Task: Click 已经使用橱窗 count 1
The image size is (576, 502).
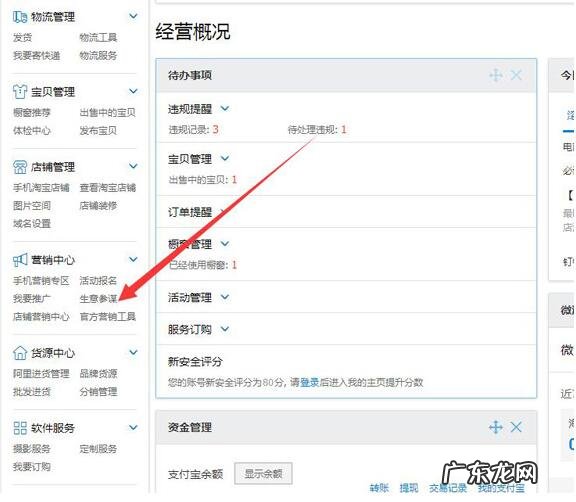Action: [234, 265]
